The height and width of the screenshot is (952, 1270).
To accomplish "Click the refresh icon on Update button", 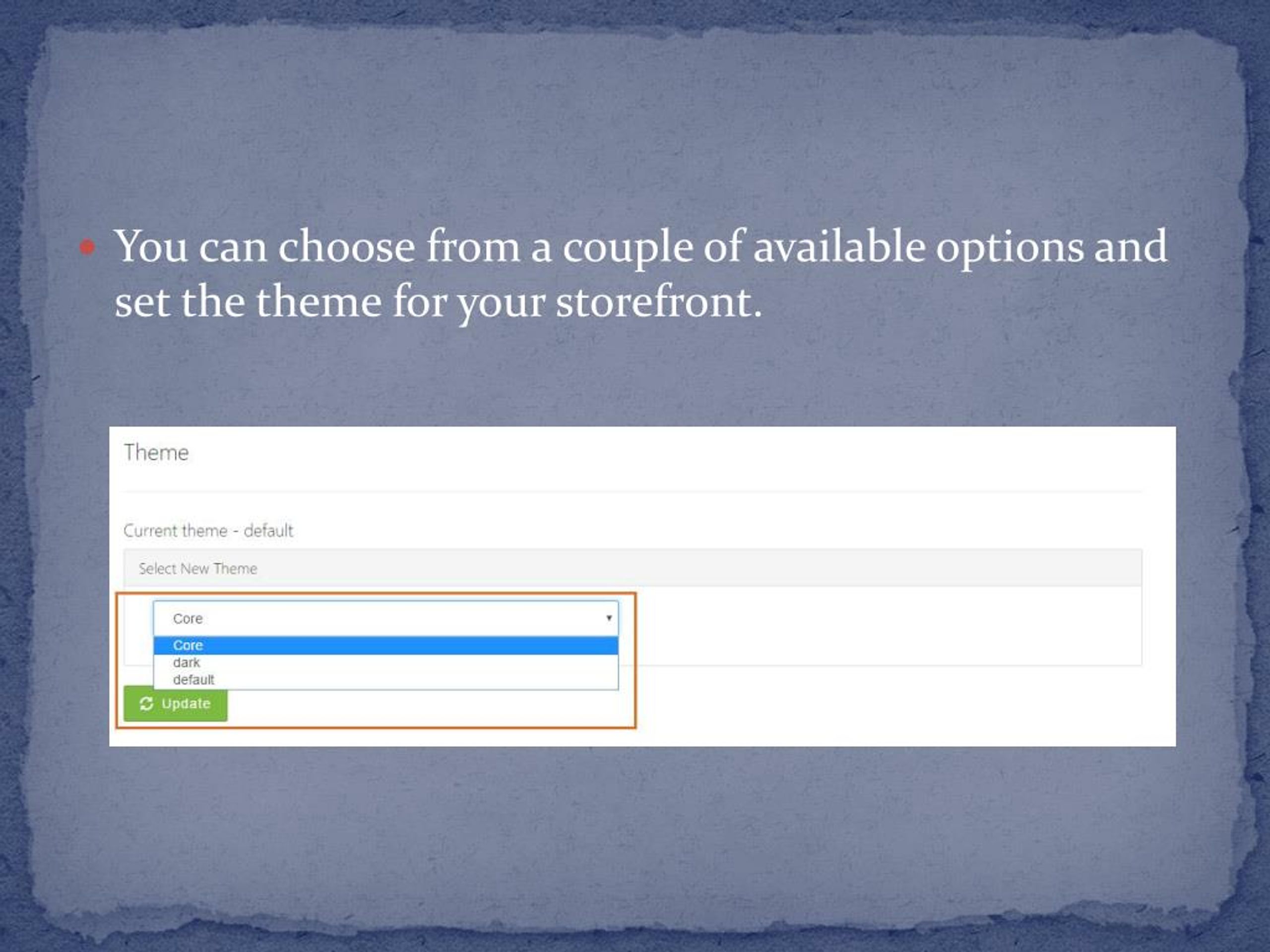I will click(x=146, y=704).
